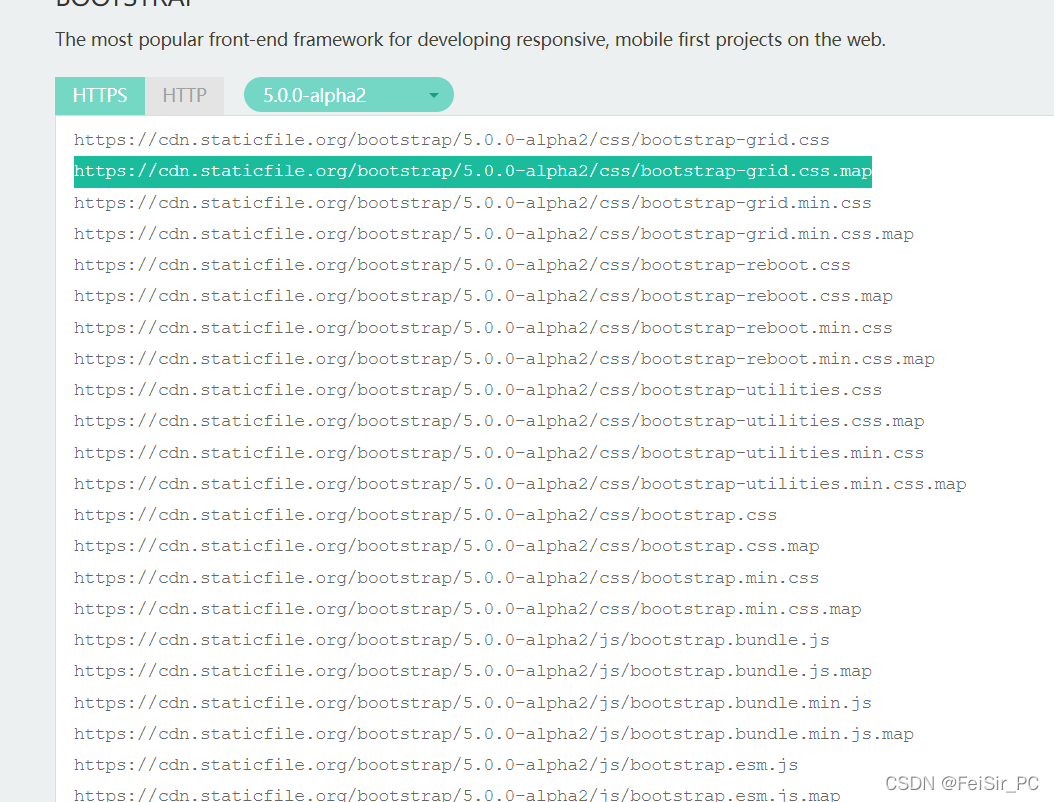Select the css/bootstrap.css URL
This screenshot has width=1054, height=802.
(425, 515)
